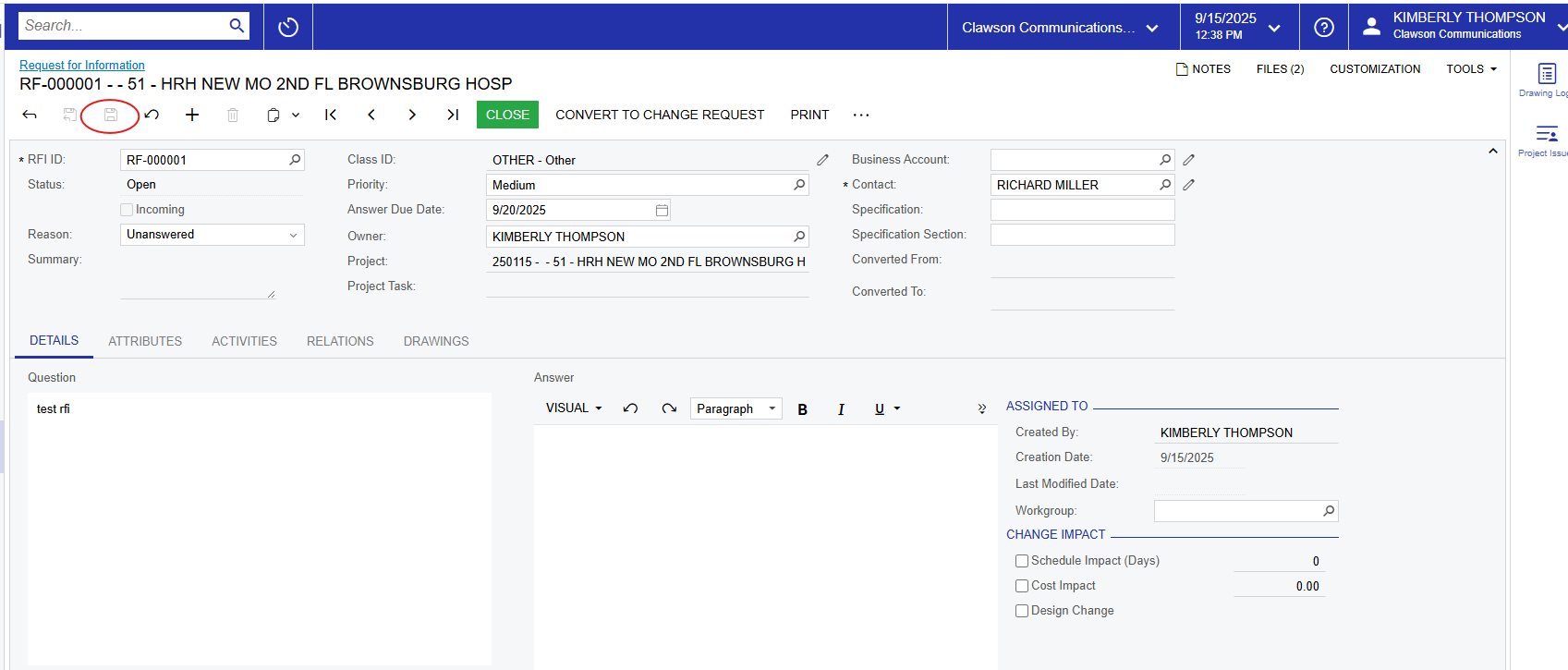Expand the Paragraph style dropdown
Screen dimensions: 1568x670
pos(735,408)
